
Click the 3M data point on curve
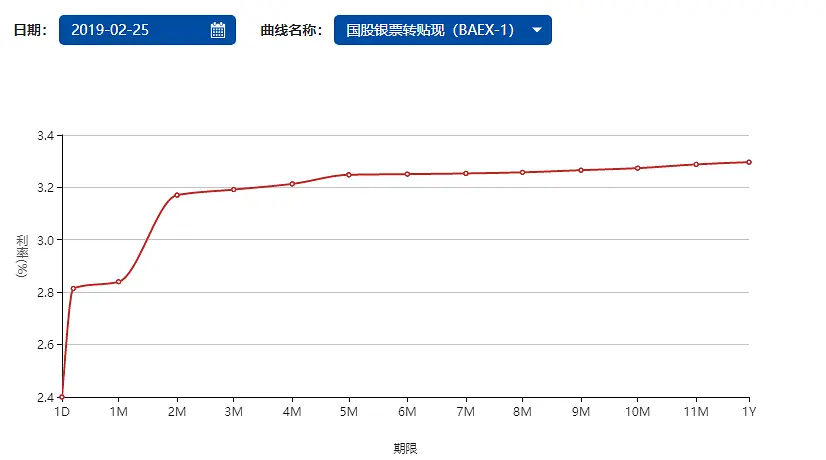[233, 190]
